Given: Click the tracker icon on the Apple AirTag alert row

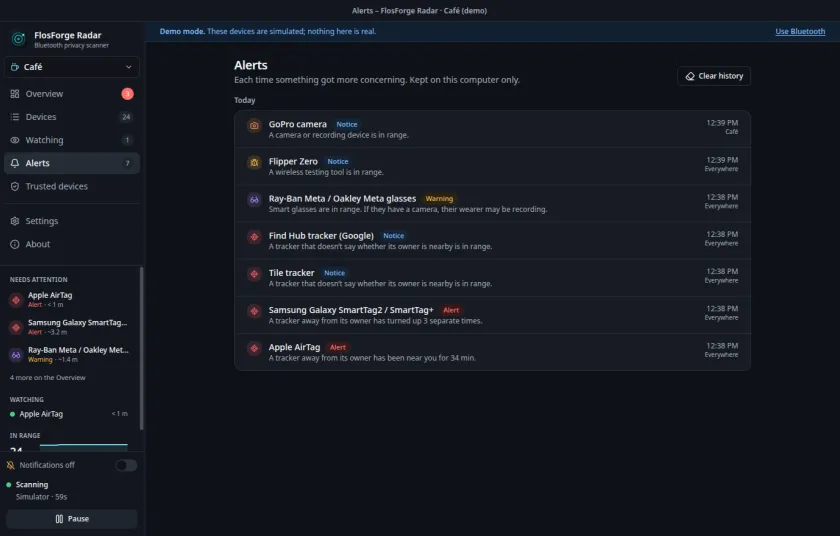Looking at the screenshot, I should (x=254, y=349).
